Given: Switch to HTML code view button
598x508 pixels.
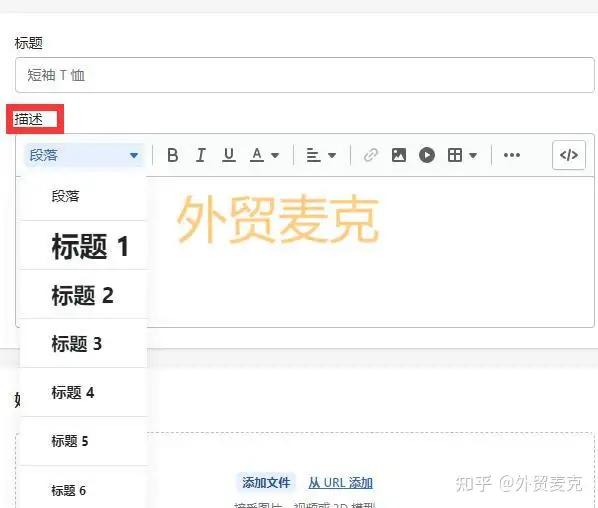Looking at the screenshot, I should (569, 155).
